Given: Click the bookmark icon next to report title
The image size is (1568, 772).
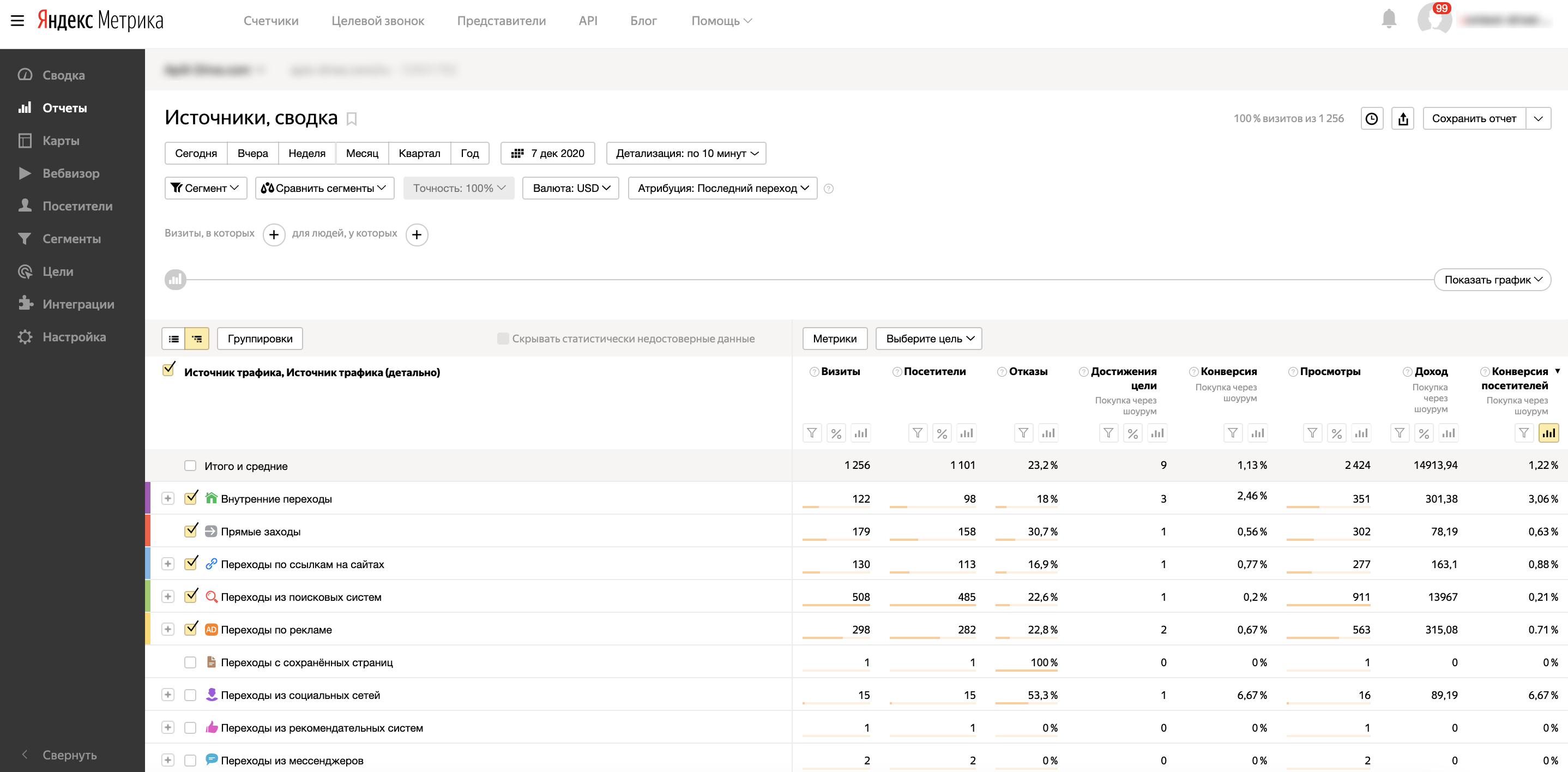Looking at the screenshot, I should tap(351, 119).
